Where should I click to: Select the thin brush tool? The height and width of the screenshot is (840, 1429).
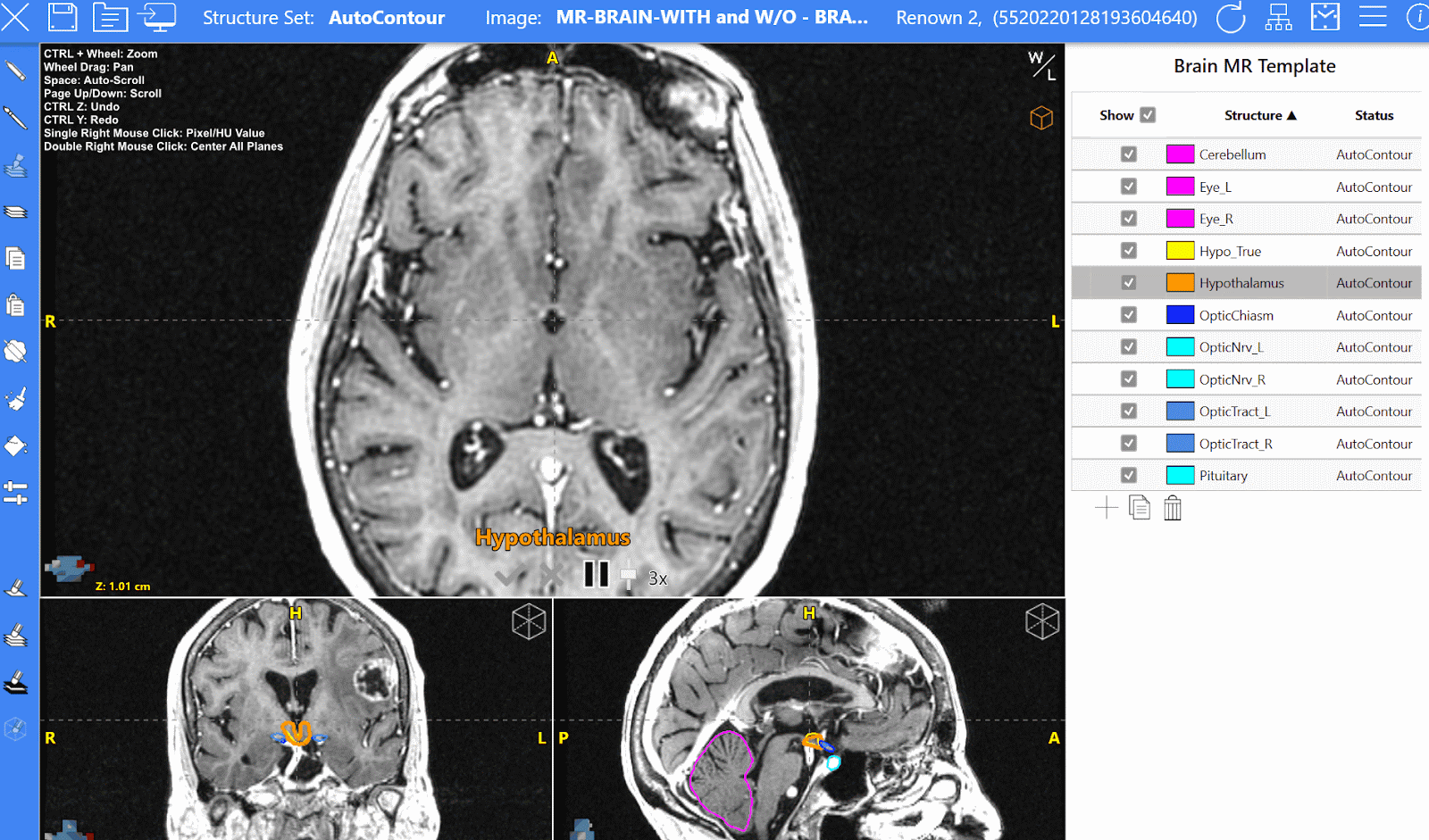(16, 118)
